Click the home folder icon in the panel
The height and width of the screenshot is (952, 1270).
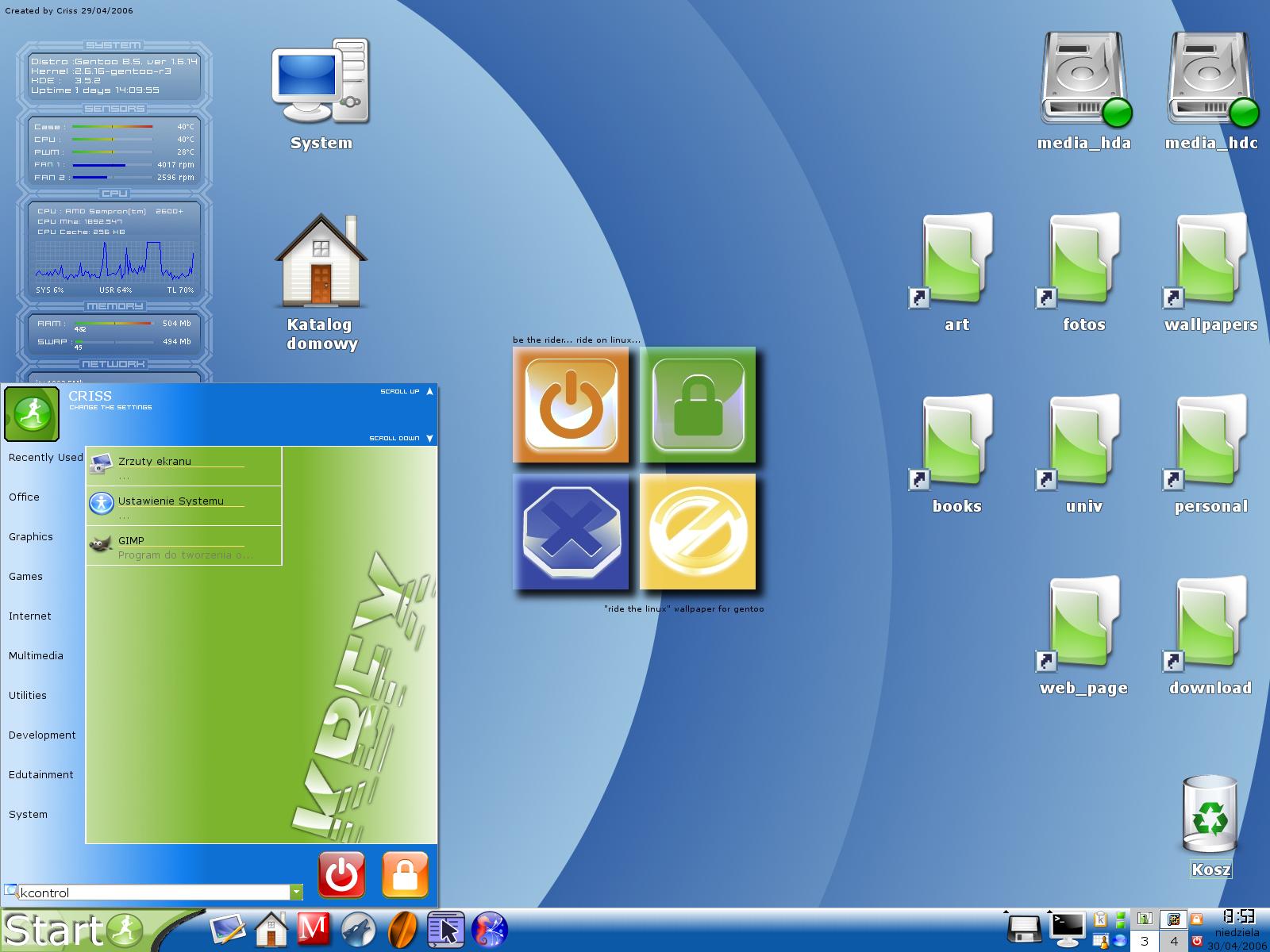click(x=271, y=930)
